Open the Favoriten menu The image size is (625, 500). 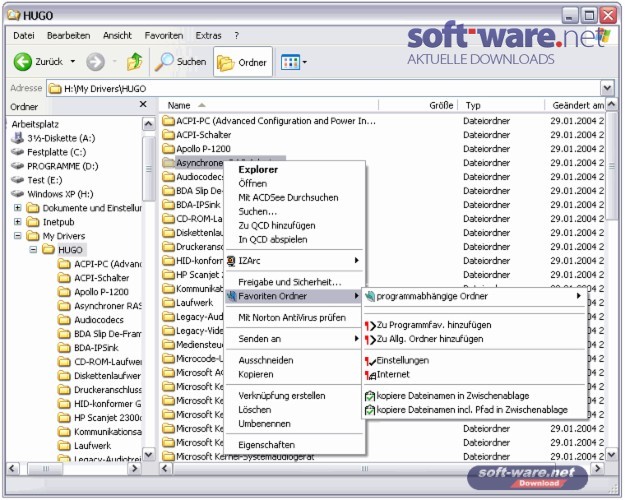point(164,35)
